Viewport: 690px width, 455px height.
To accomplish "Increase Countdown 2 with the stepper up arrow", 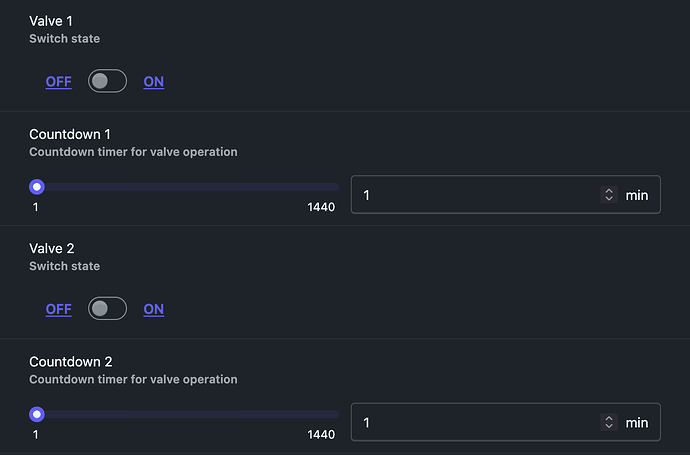I will coord(609,419).
